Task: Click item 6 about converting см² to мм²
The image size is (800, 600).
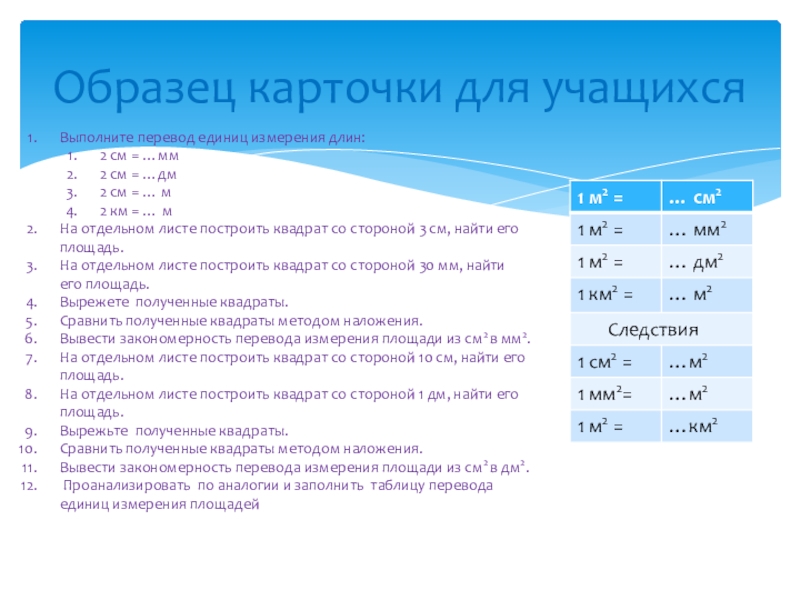Action: click(x=295, y=339)
